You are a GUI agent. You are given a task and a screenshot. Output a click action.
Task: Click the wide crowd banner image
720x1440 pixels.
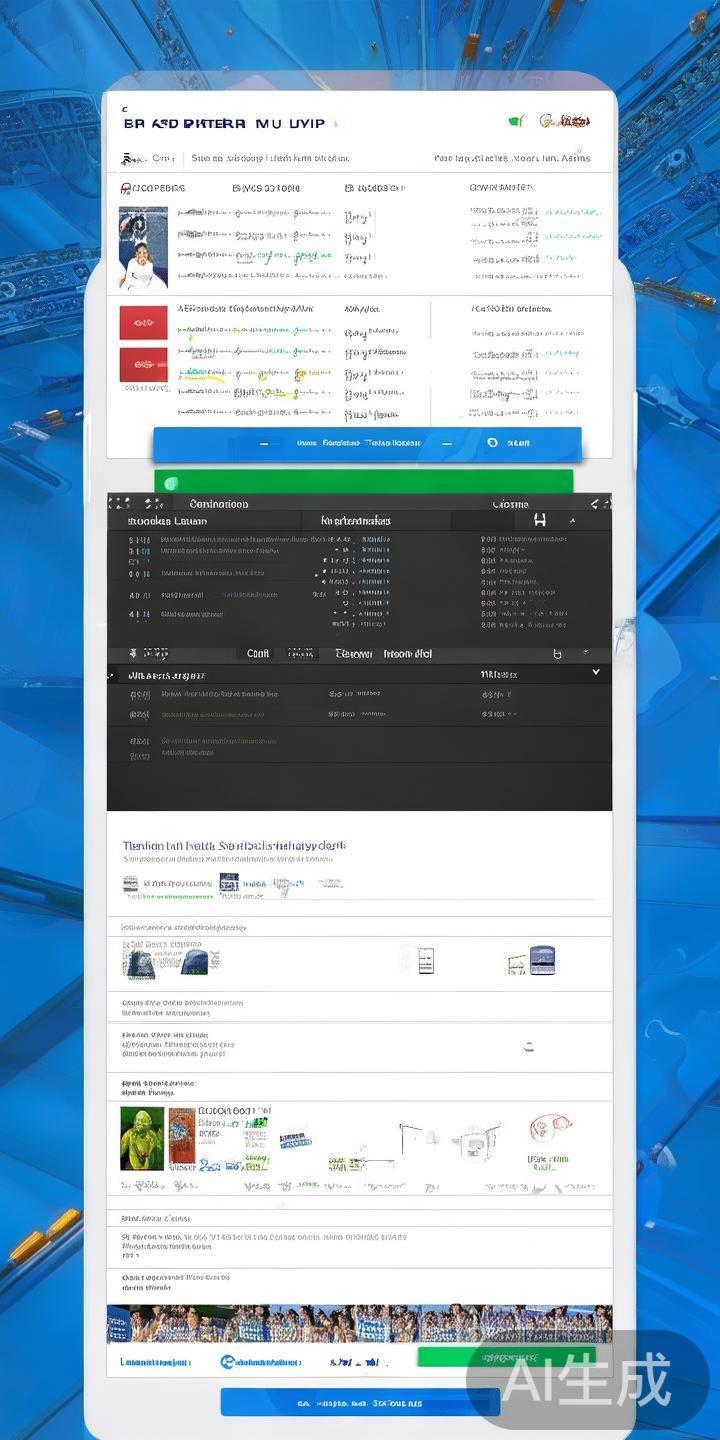(x=359, y=1324)
